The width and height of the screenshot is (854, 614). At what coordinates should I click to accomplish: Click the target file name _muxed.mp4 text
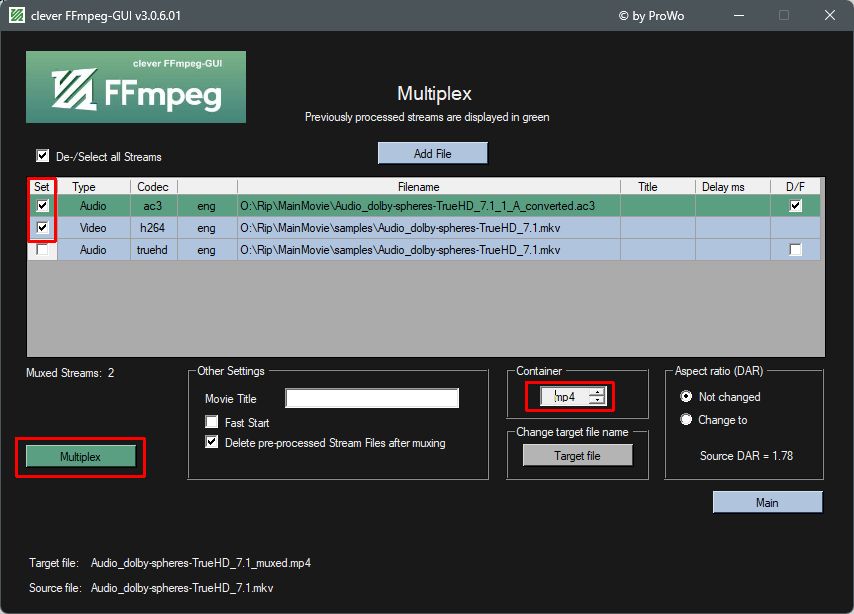click(x=201, y=563)
